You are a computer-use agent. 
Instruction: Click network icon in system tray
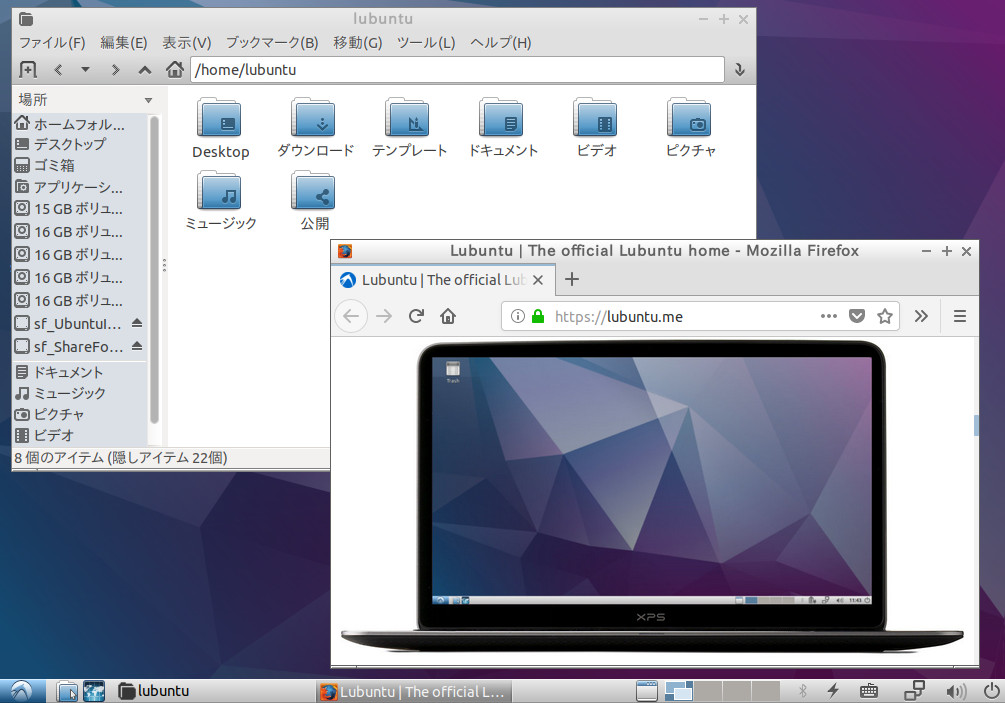pos(914,691)
